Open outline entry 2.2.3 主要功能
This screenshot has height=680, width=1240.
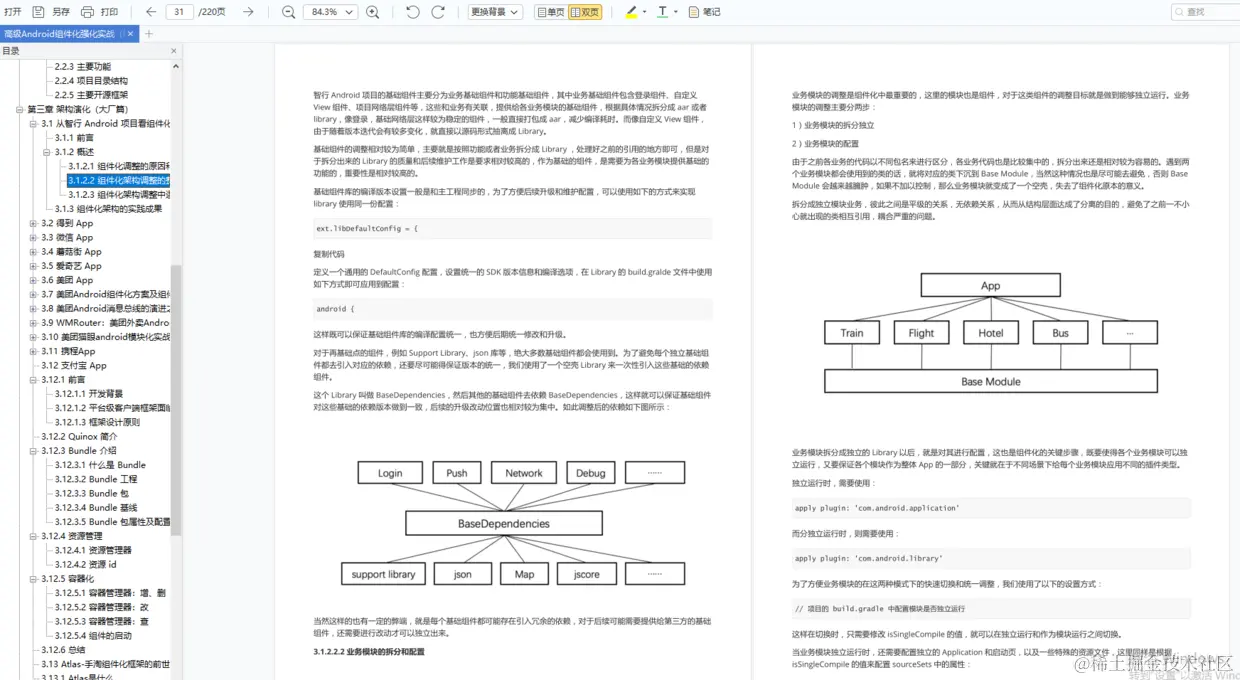click(x=82, y=67)
